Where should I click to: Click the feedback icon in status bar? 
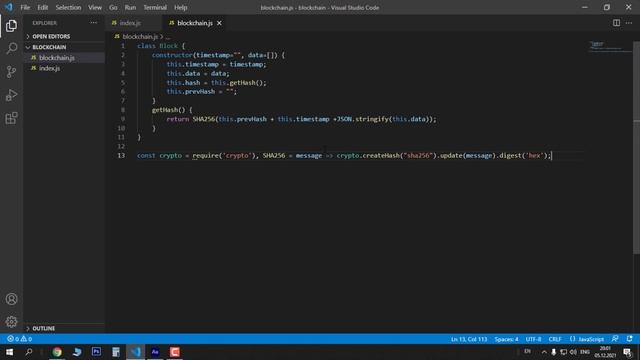tap(615, 339)
